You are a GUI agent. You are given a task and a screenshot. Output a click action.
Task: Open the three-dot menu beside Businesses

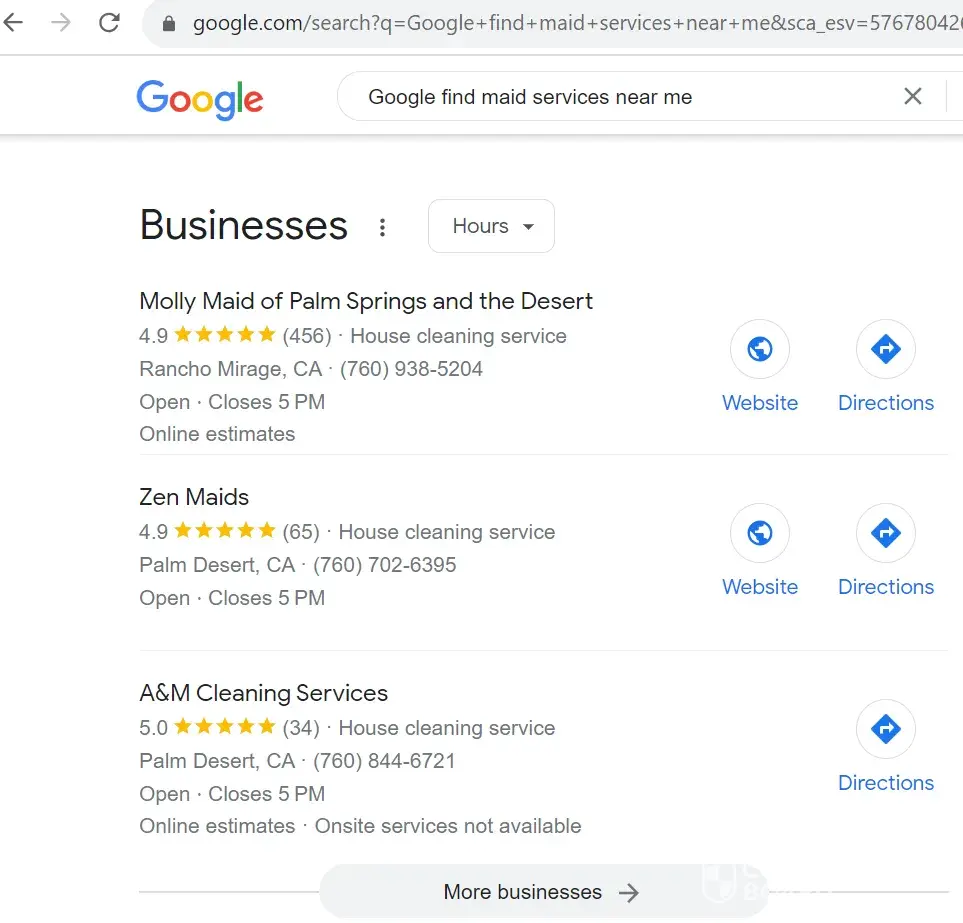382,228
